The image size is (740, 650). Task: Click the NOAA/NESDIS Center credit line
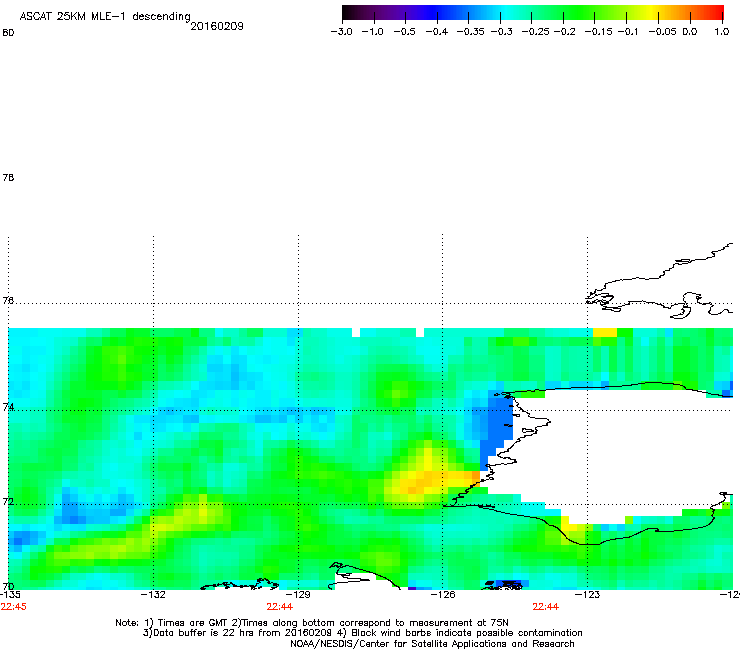tap(432, 644)
